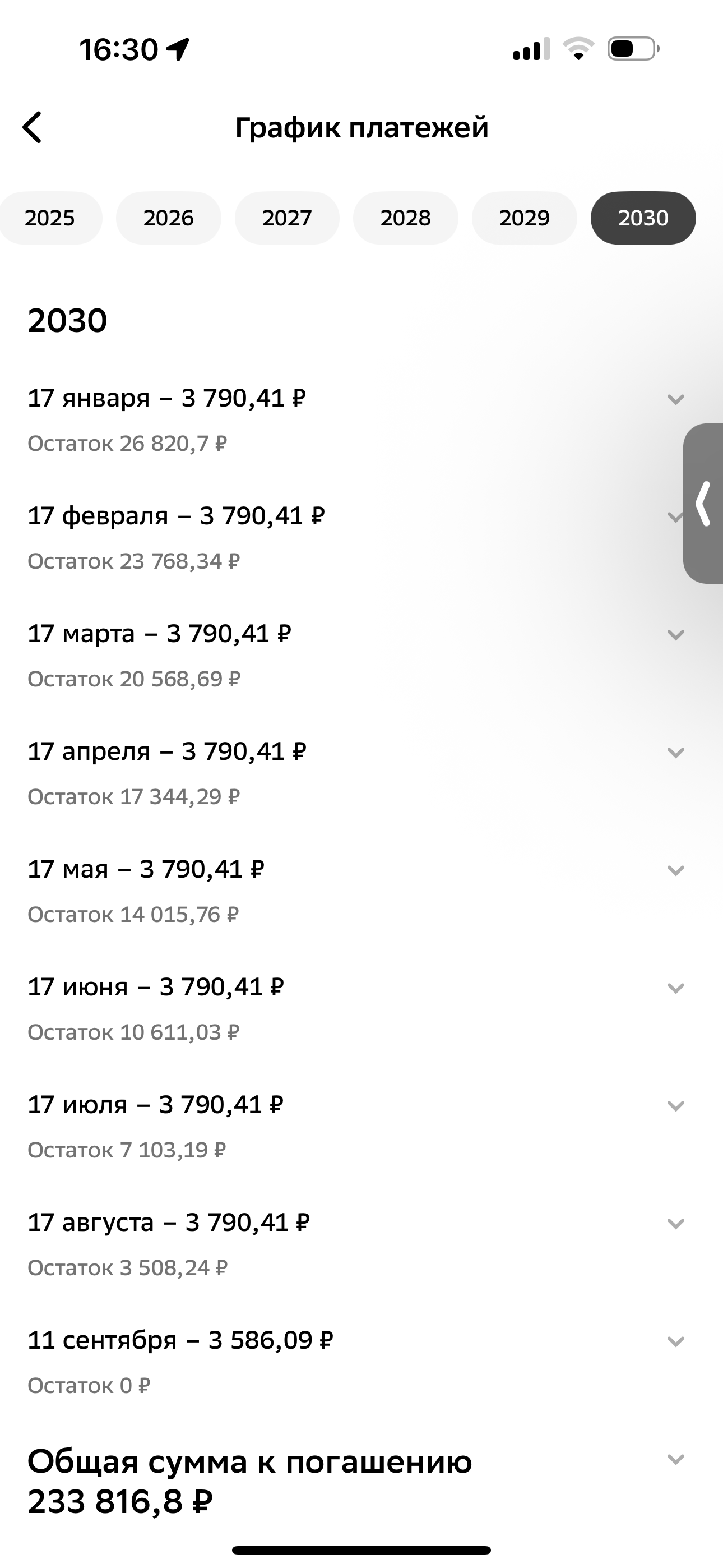The image size is (723, 1568).
Task: Open the 2027 payment schedule tab
Action: [288, 218]
